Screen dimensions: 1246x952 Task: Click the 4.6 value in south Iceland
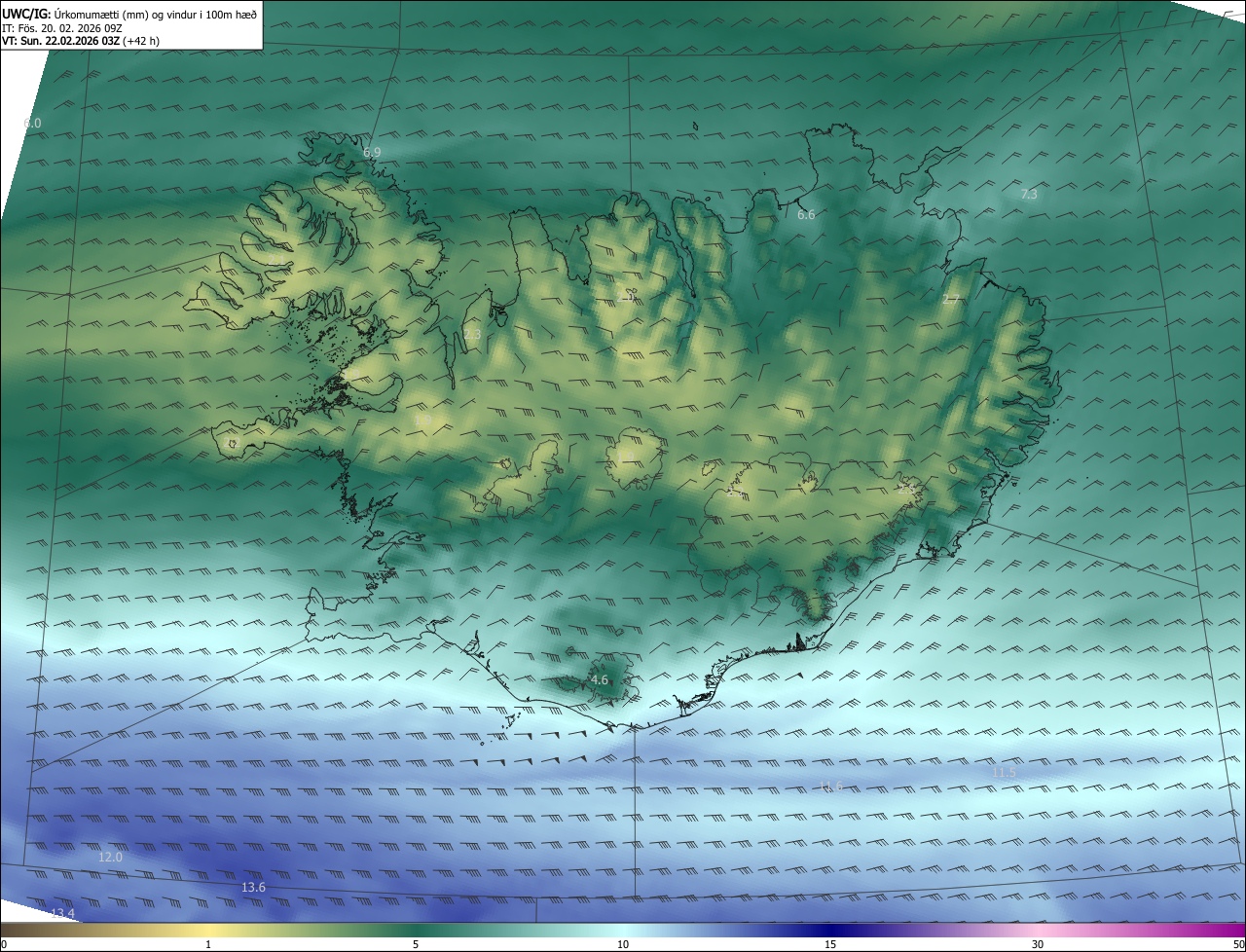coord(600,680)
